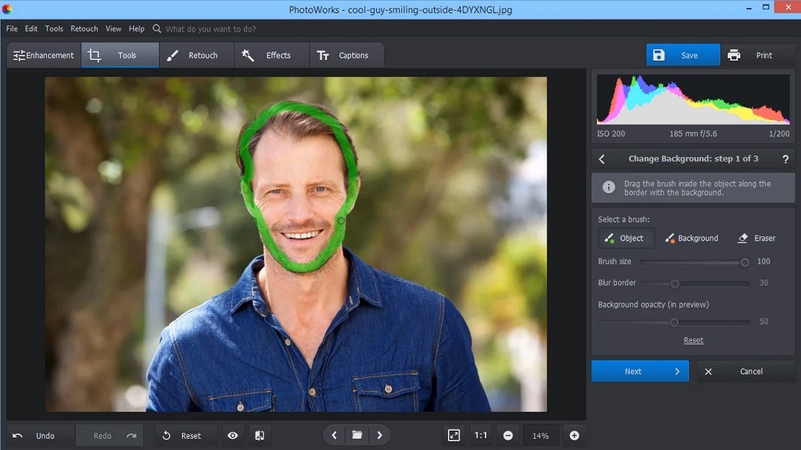
Task: Adjust the Brush size slider
Action: click(x=695, y=262)
